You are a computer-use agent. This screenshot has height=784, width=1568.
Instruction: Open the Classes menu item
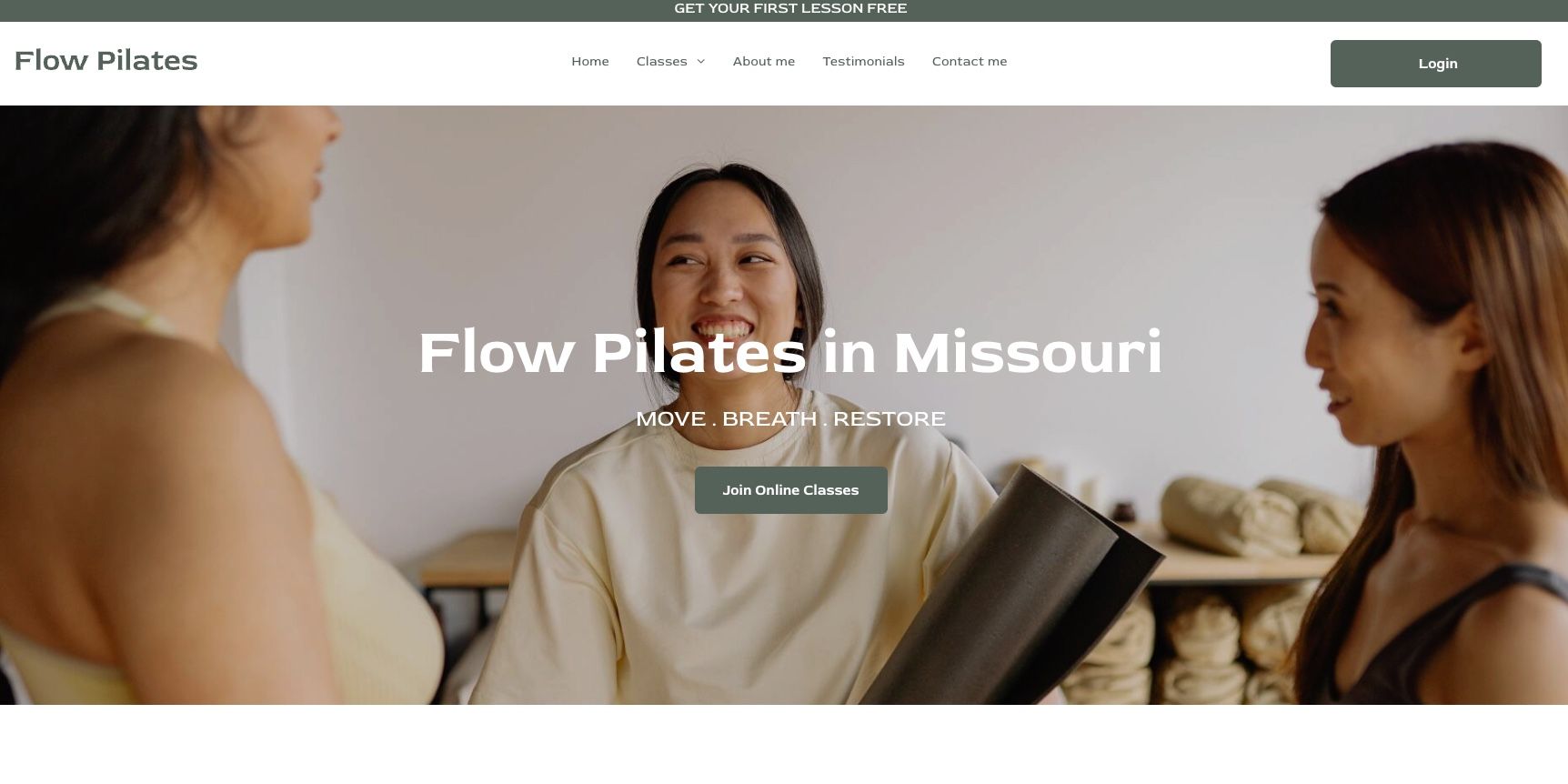(661, 62)
